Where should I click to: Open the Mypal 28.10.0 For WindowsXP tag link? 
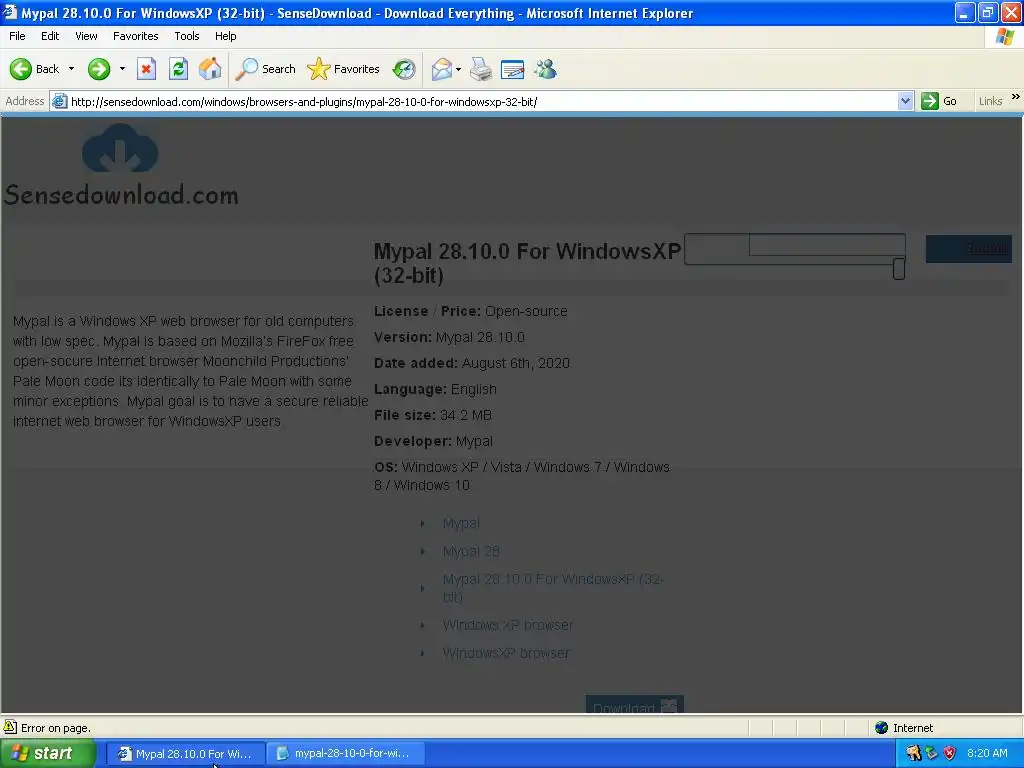[x=552, y=588]
